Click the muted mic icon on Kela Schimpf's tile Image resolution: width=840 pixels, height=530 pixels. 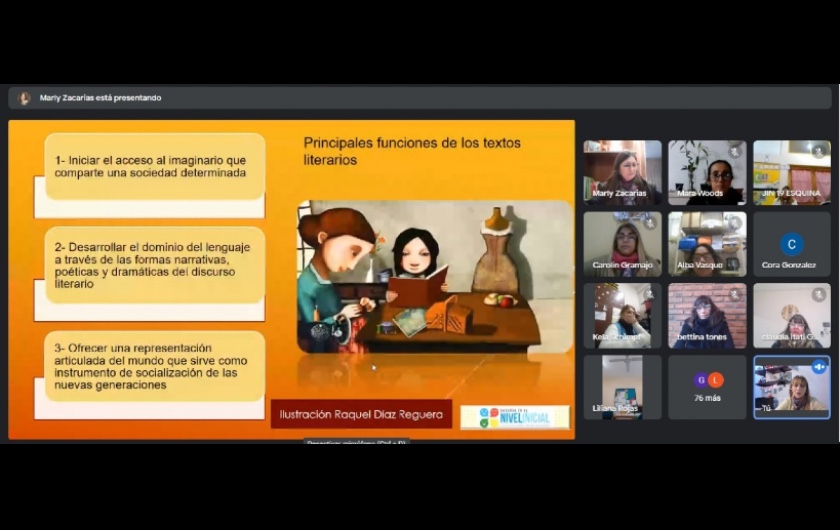pyautogui.click(x=650, y=294)
